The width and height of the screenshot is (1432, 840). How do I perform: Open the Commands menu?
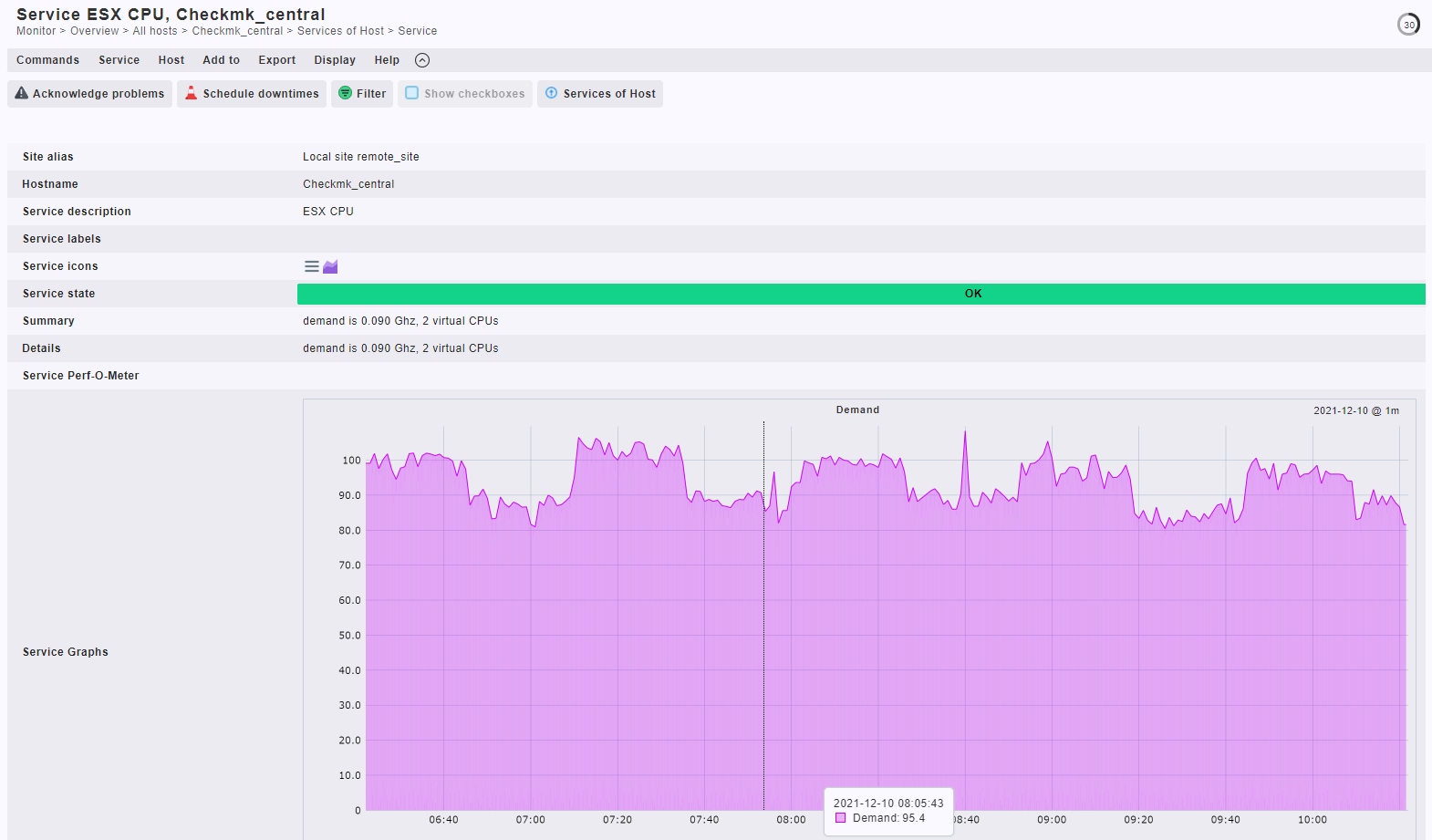pyautogui.click(x=47, y=60)
